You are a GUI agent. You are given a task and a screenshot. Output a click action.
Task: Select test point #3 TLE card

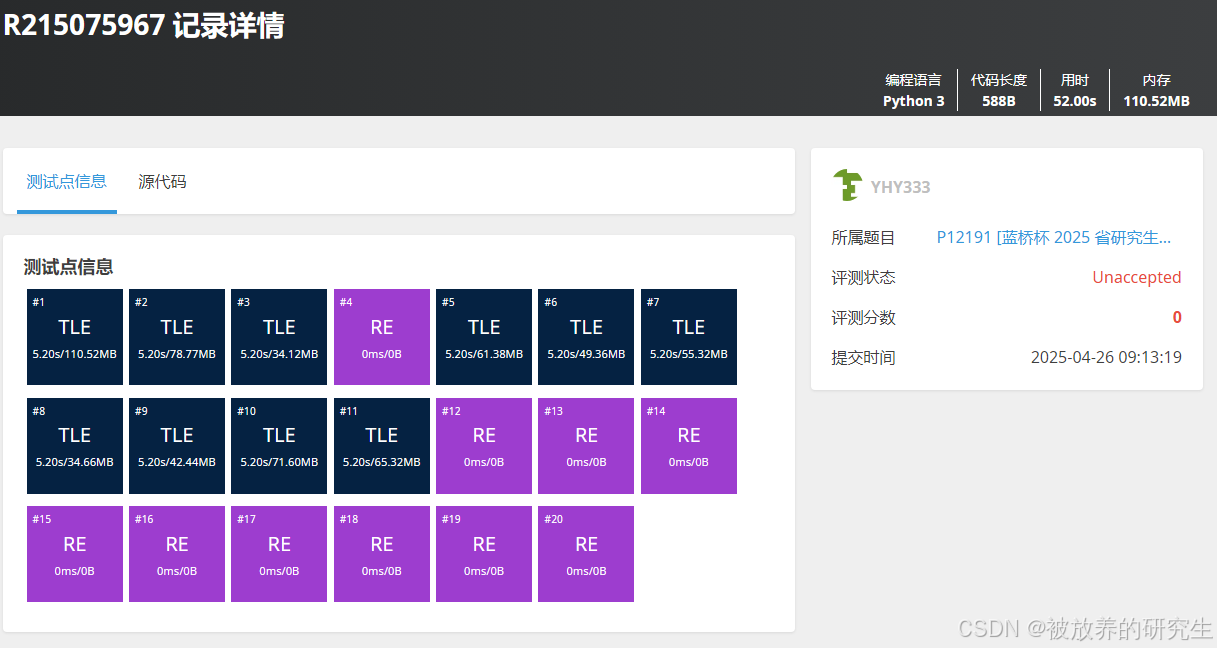click(279, 337)
